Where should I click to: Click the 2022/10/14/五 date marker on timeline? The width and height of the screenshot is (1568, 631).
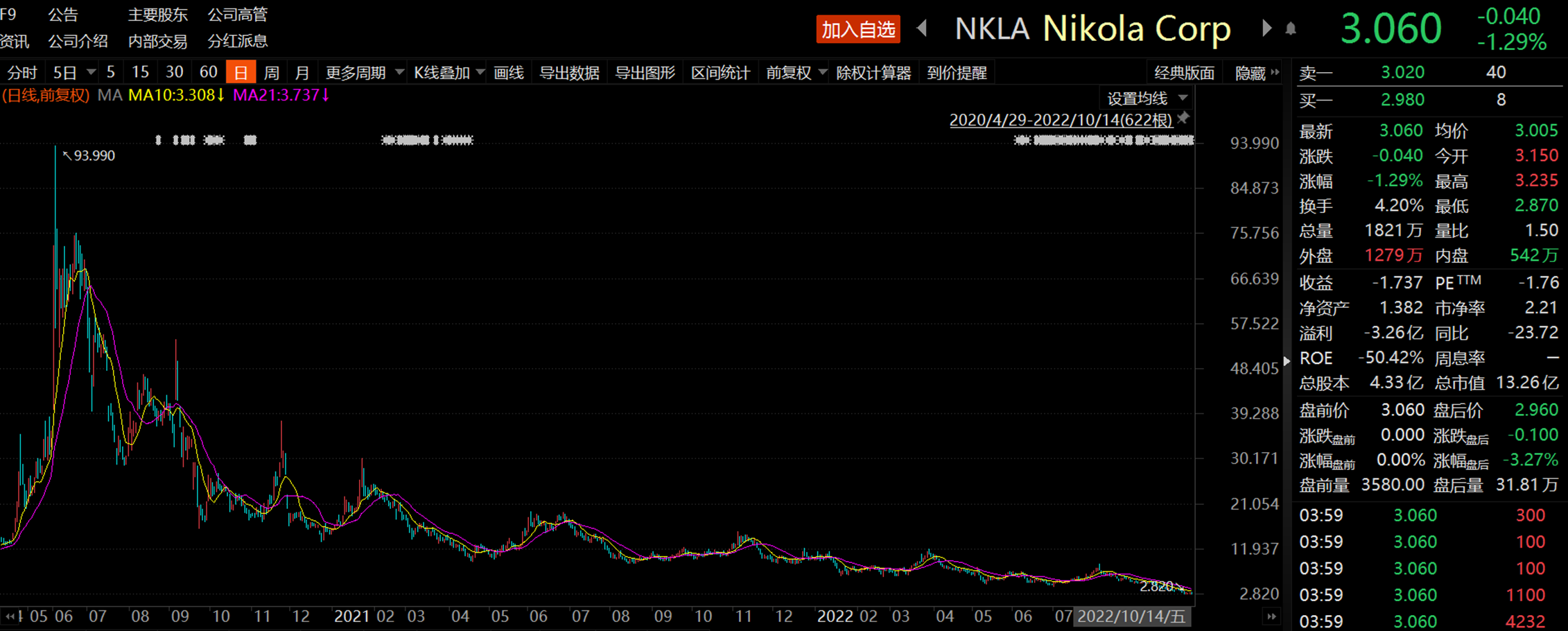(x=1132, y=616)
